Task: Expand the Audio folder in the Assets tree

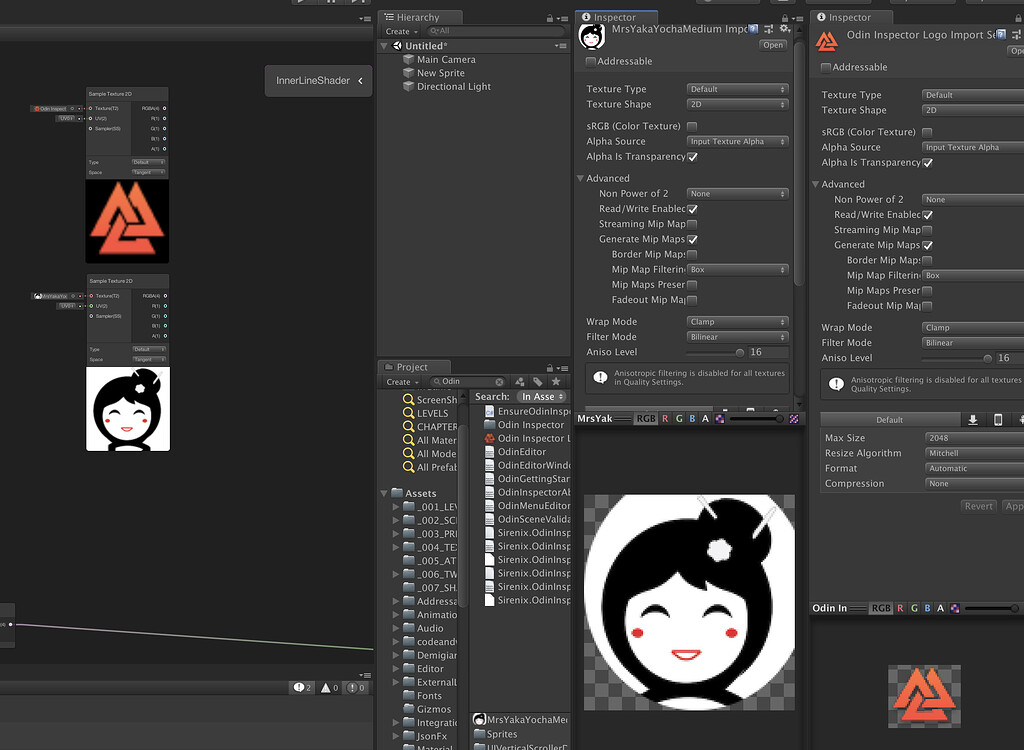Action: coord(396,628)
